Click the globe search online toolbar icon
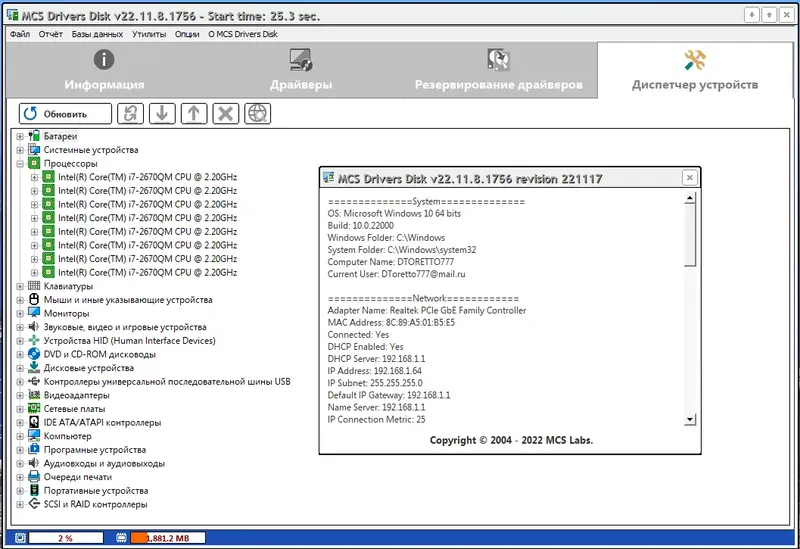800x549 pixels. pyautogui.click(x=257, y=113)
